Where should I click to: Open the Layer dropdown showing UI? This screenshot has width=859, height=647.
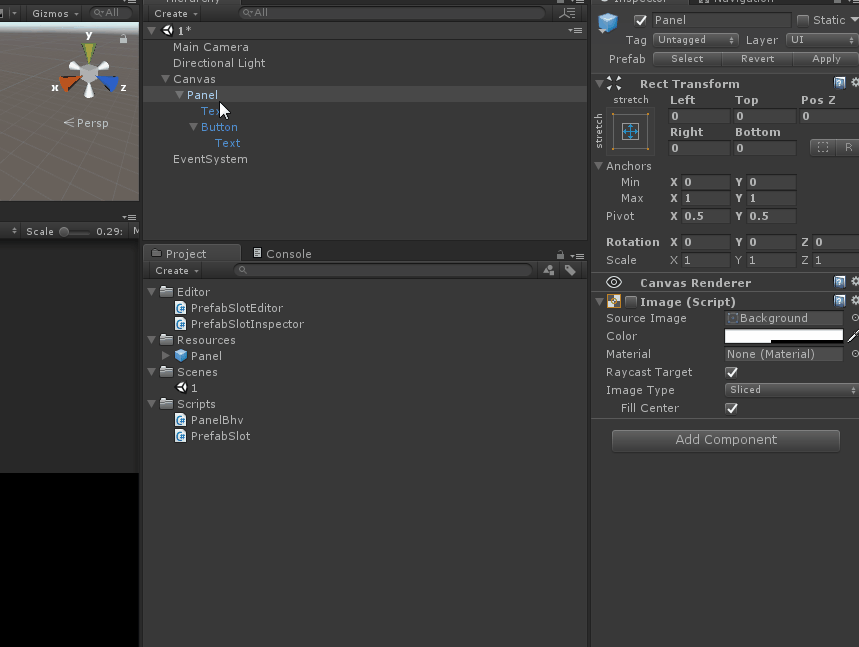click(x=821, y=40)
